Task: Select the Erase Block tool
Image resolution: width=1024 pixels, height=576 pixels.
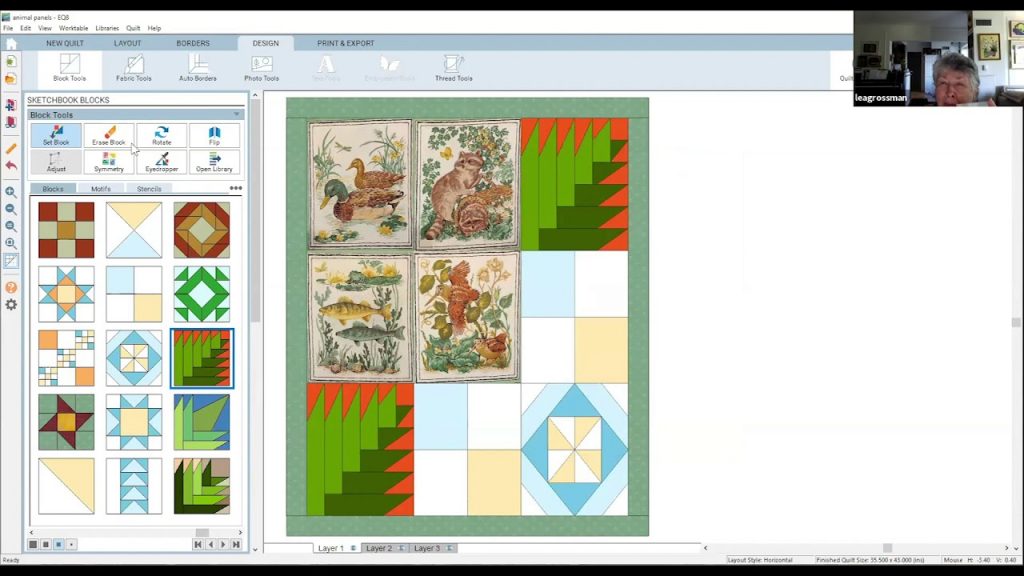Action: (108, 136)
